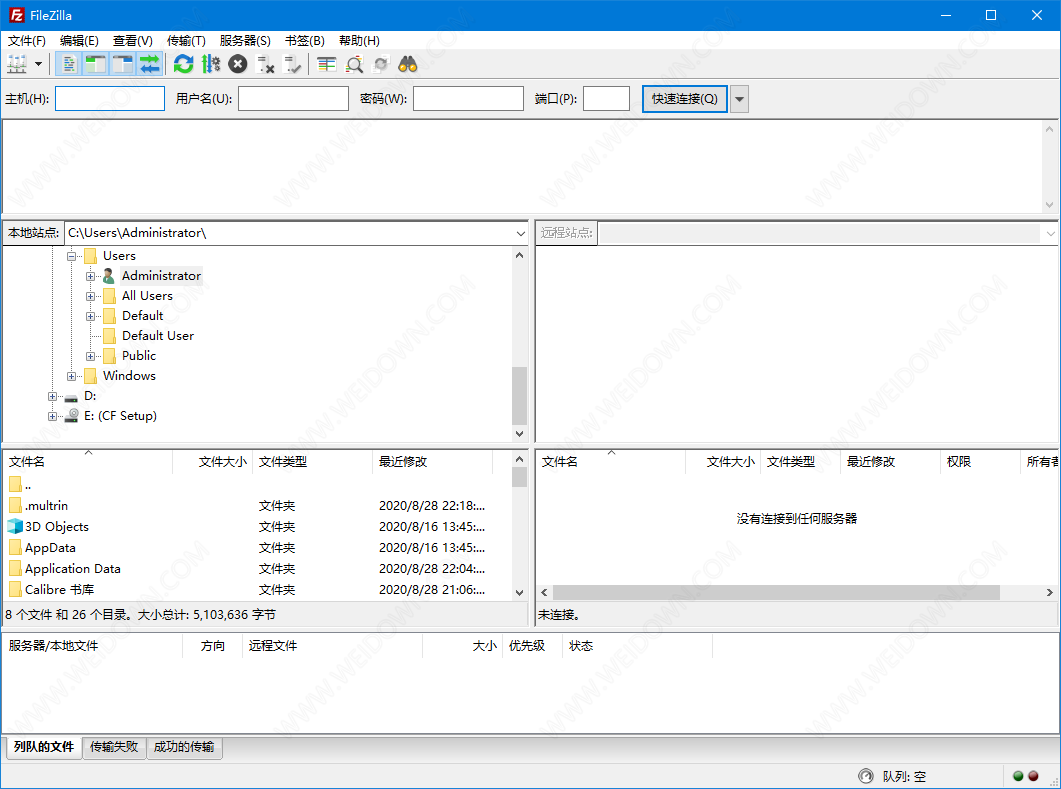Refresh file and folder lists
The height and width of the screenshot is (789, 1061).
pos(183,64)
